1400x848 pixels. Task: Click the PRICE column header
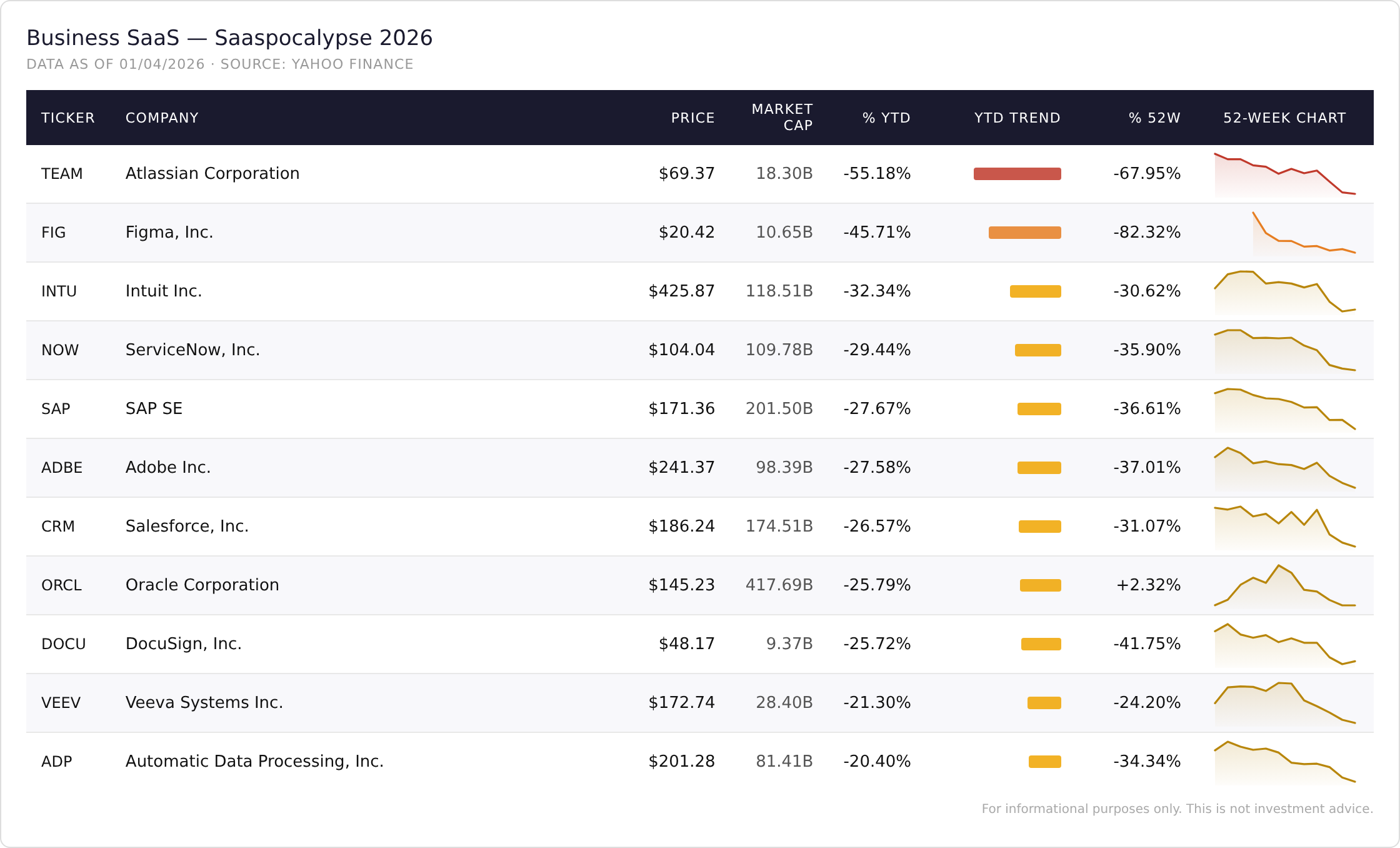tap(692, 118)
